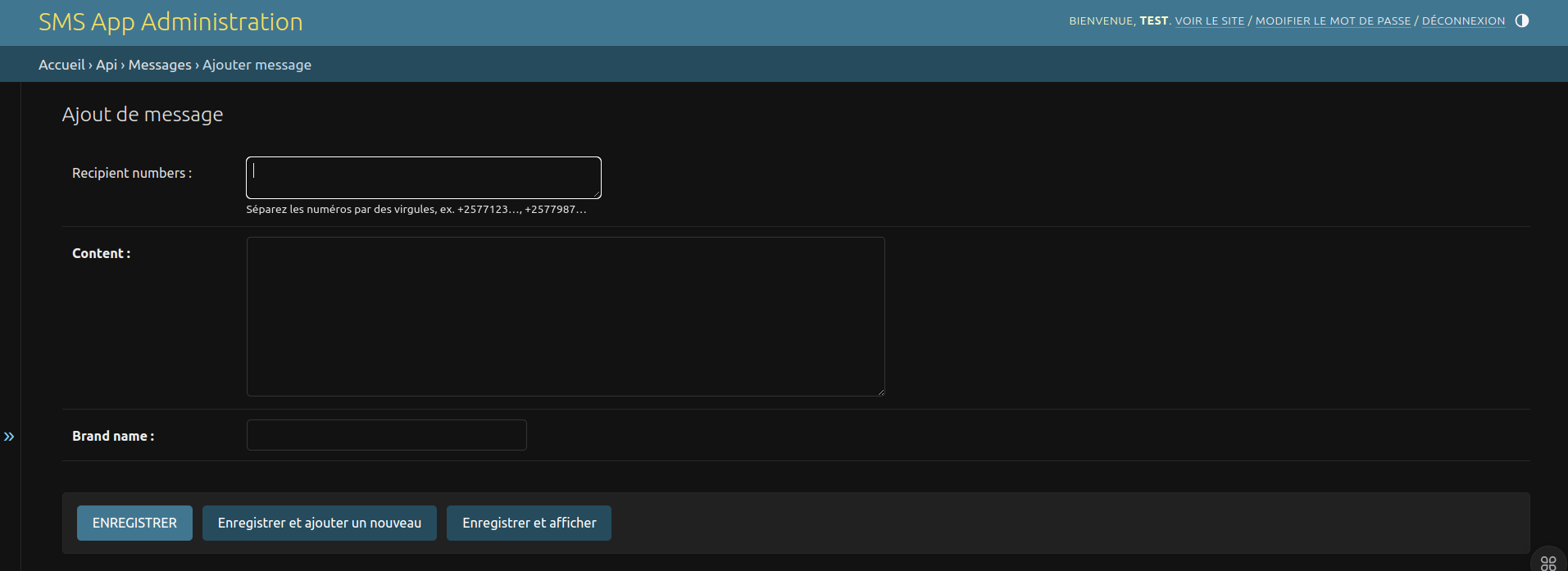Toggle the light/dark theme icon
Image resolution: width=1568 pixels, height=571 pixels.
click(1521, 20)
